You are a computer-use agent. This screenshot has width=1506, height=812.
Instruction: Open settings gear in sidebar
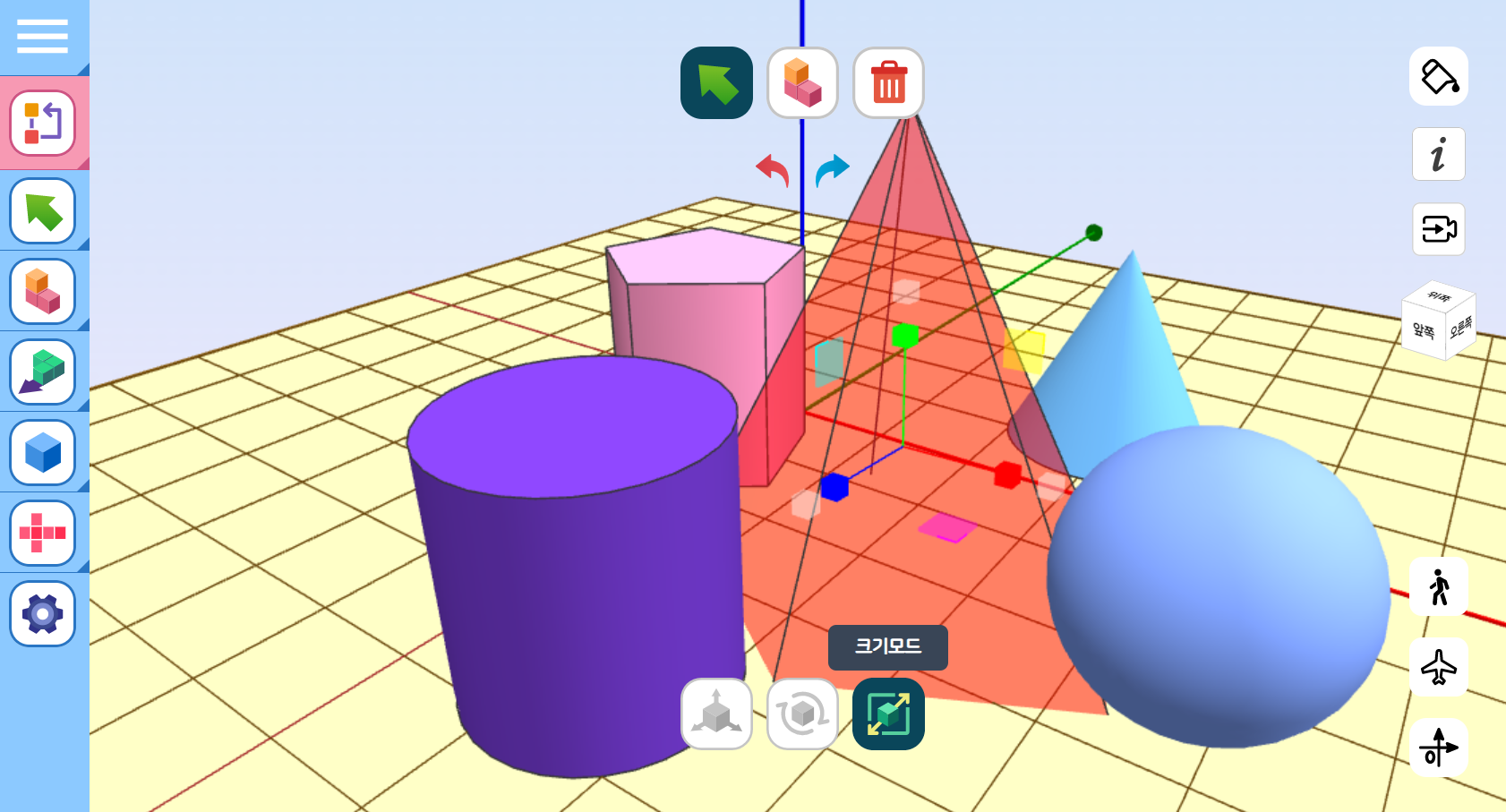point(42,614)
